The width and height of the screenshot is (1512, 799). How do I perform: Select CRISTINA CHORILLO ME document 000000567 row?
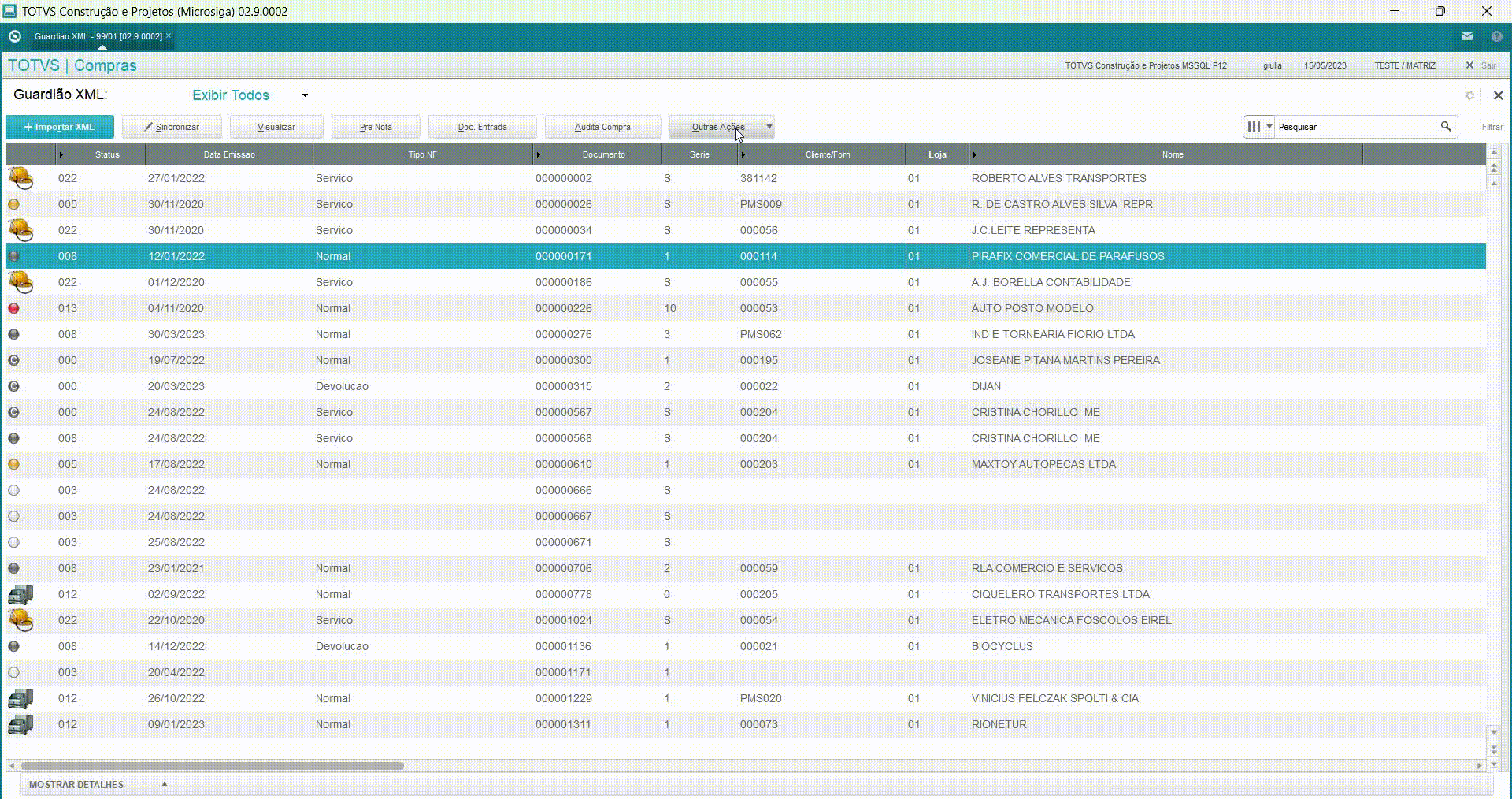click(746, 412)
